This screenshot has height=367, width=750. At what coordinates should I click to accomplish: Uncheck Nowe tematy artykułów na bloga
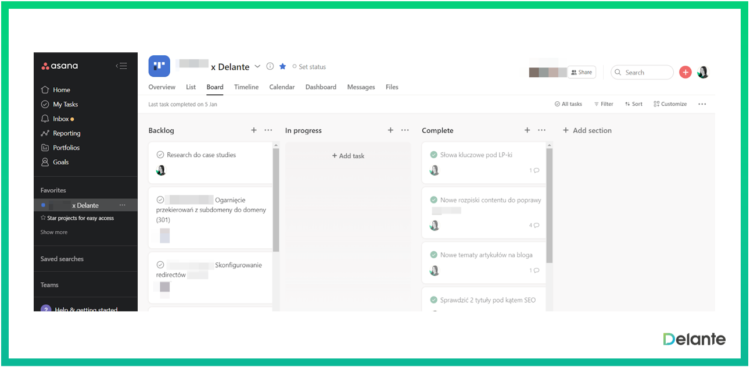pos(434,255)
